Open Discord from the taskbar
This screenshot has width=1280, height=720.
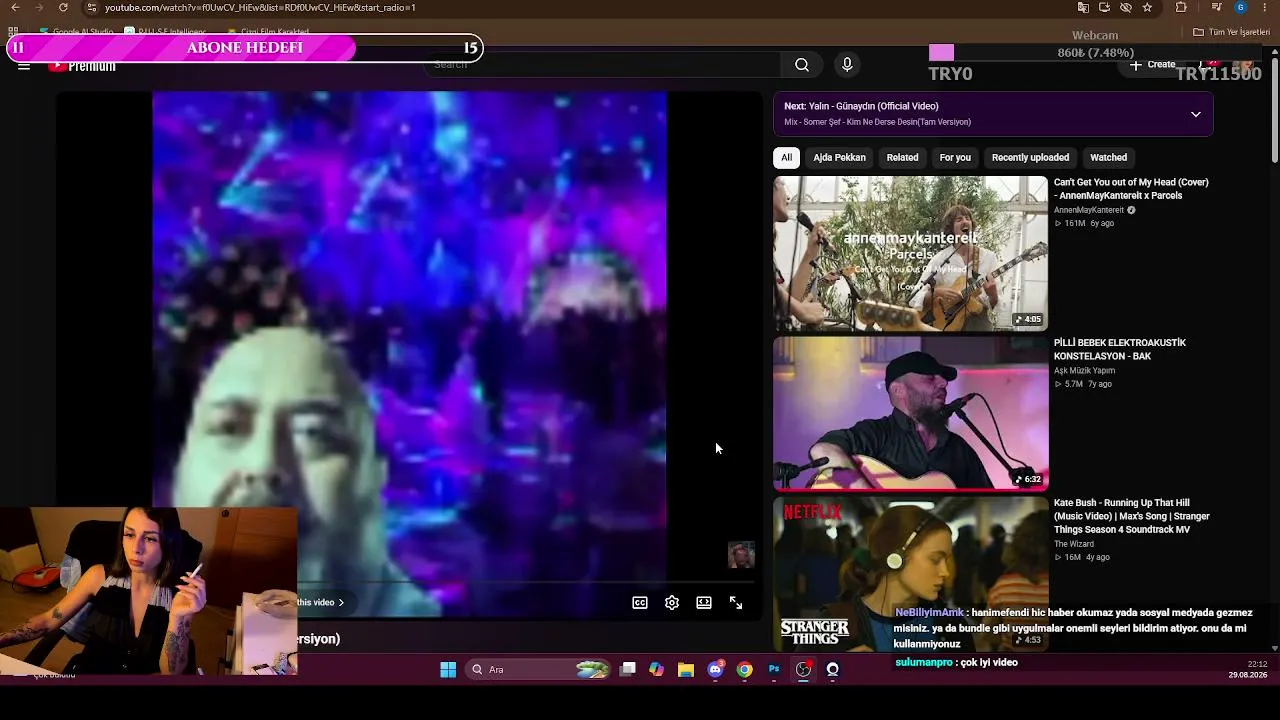[715, 670]
